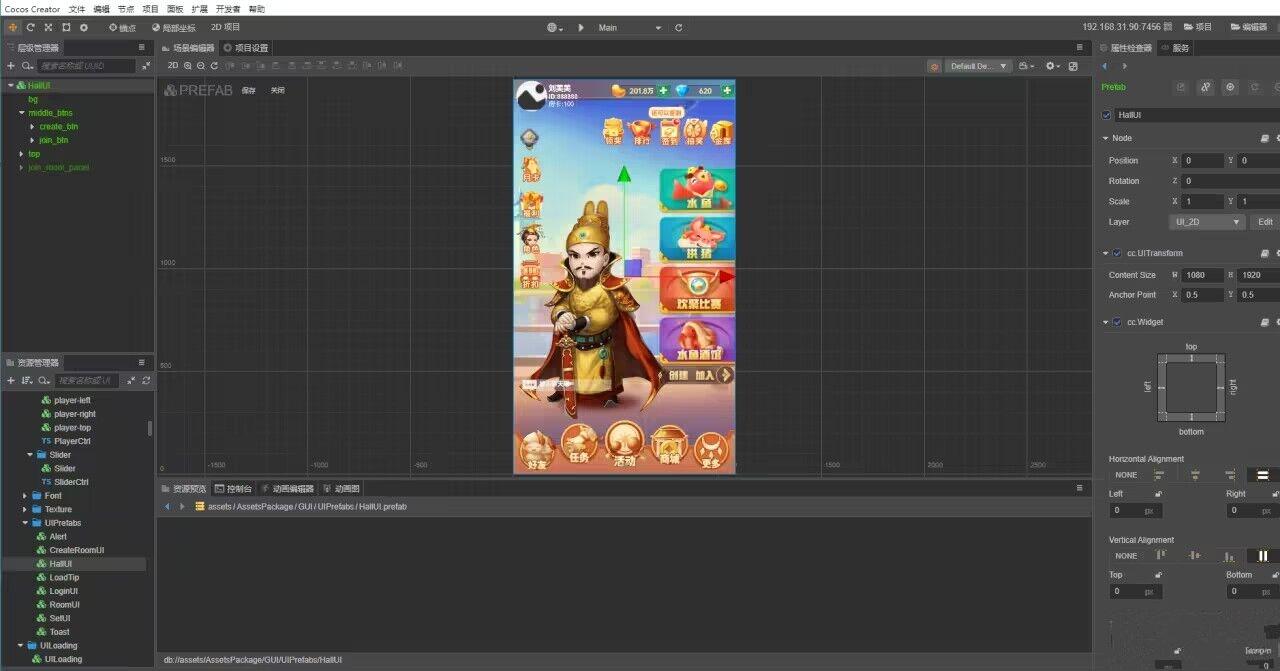The image size is (1280, 671).
Task: Select the Move transform tool
Action: pyautogui.click(x=13, y=27)
